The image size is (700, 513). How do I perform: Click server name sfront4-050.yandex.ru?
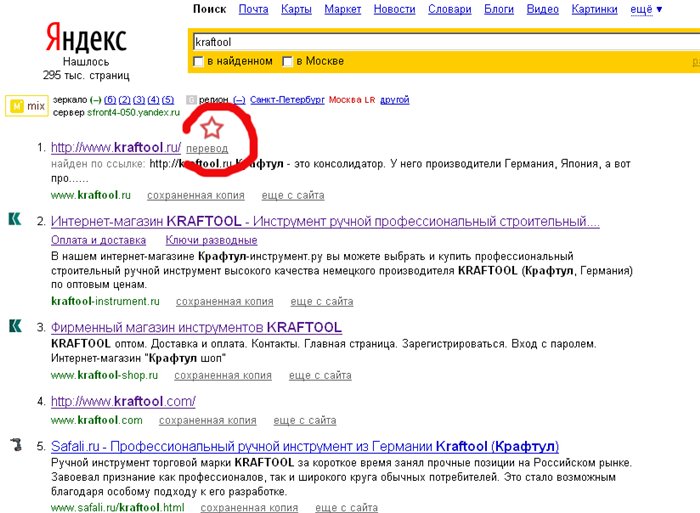coord(133,112)
